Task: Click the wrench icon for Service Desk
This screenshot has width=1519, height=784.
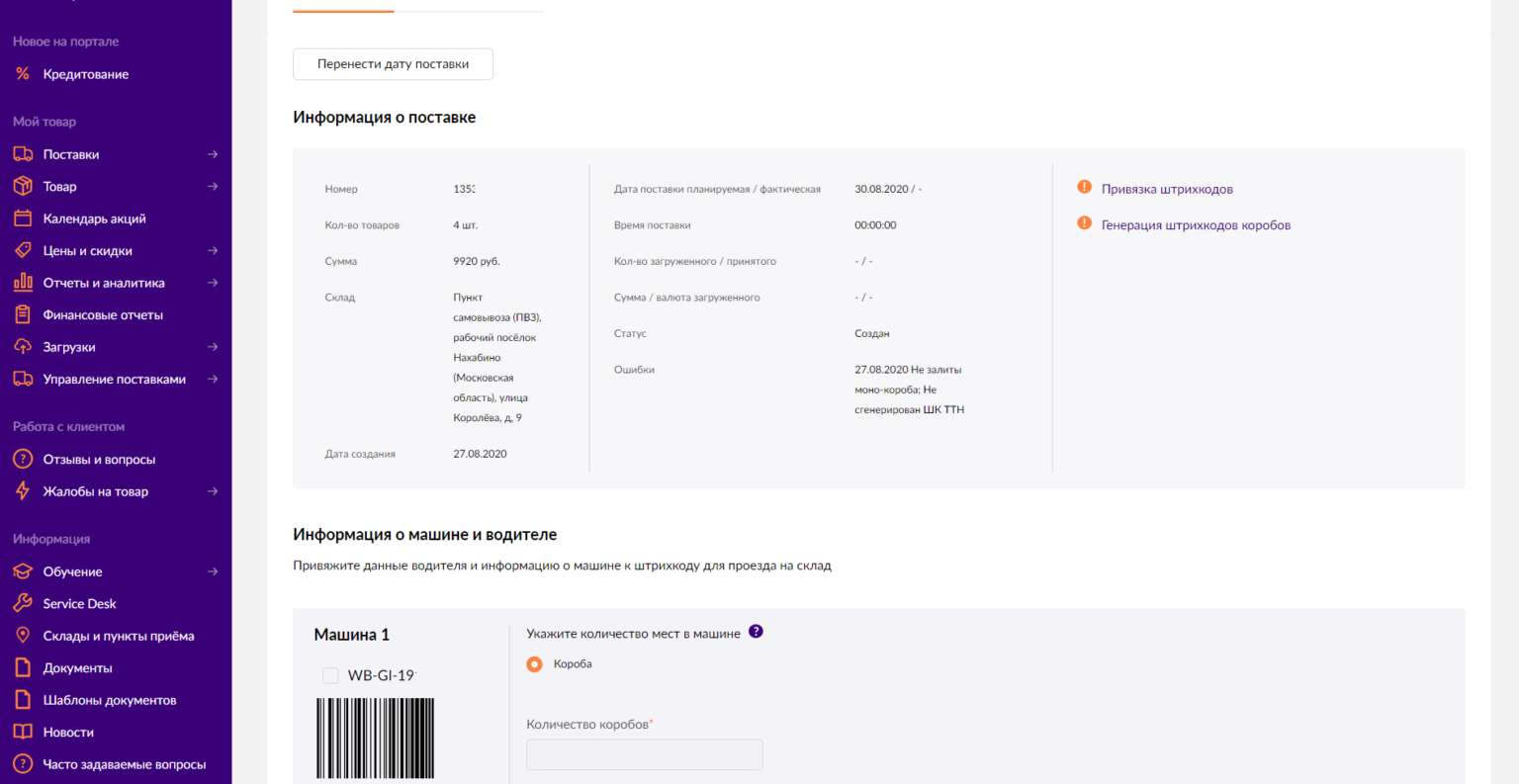Action: [23, 603]
